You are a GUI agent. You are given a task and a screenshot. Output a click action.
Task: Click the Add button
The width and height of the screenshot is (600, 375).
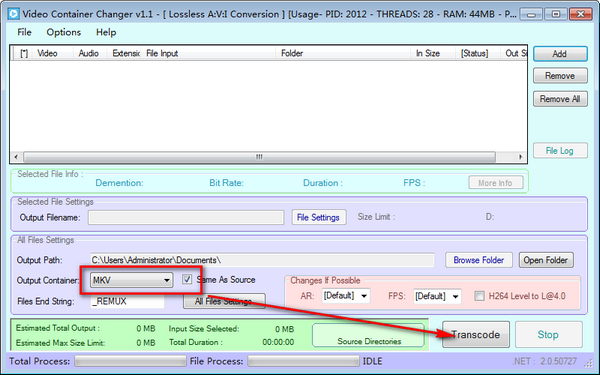pos(560,54)
